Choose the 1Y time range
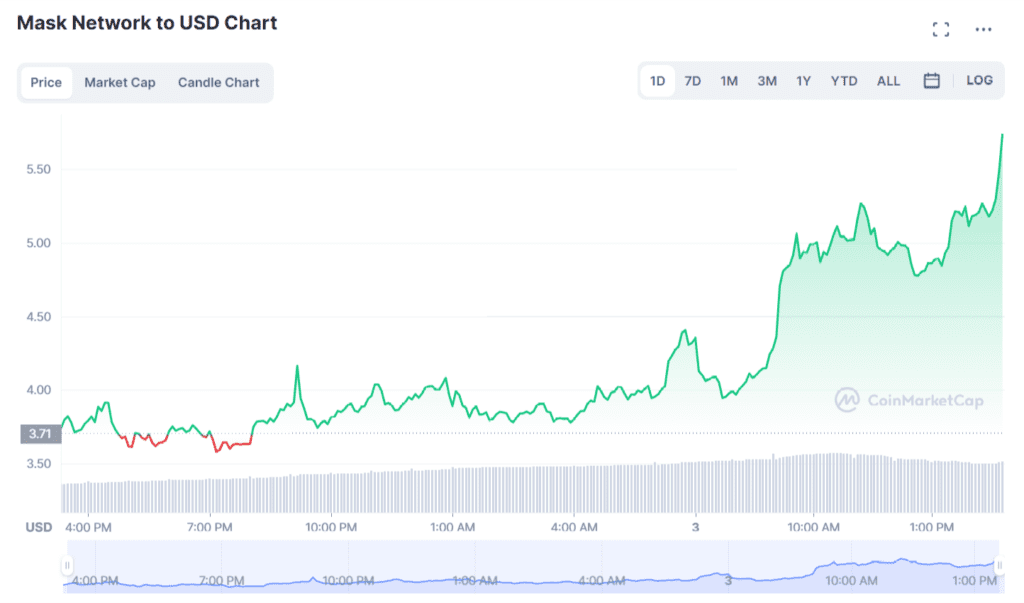1024x603 pixels. (803, 81)
